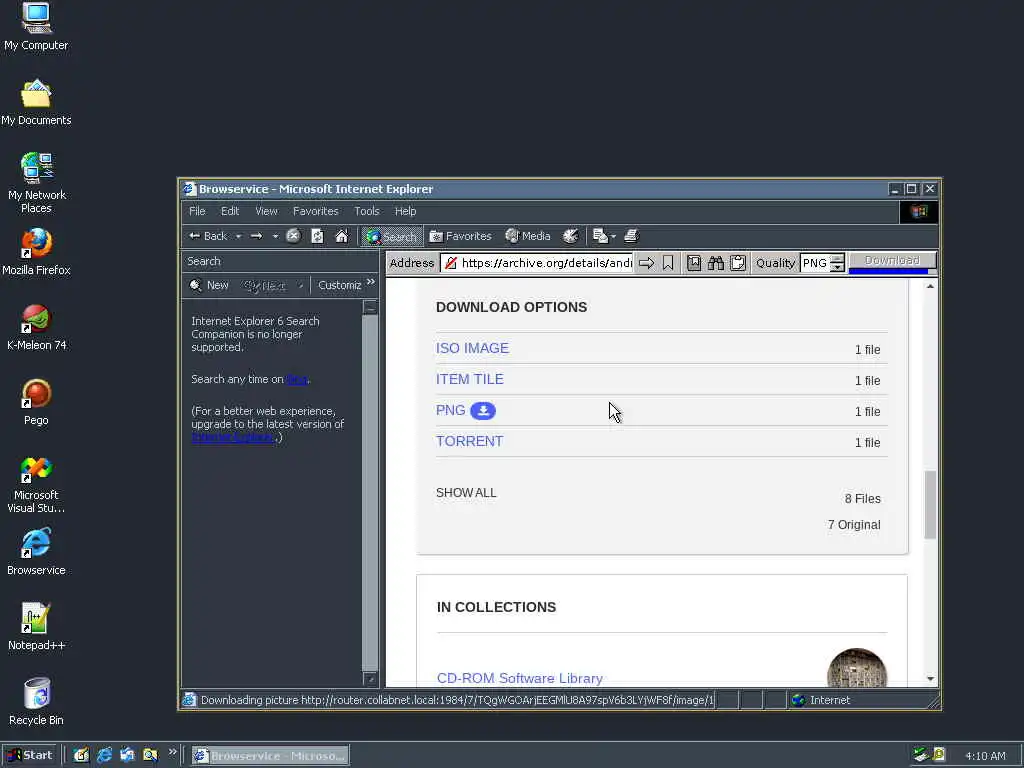This screenshot has height=768, width=1024.
Task: Click the Download button
Action: point(892,260)
